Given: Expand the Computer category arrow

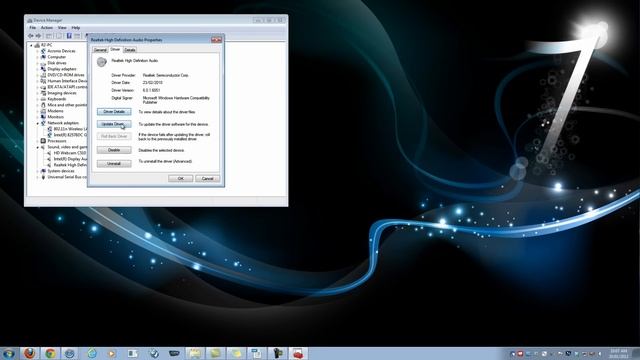Looking at the screenshot, I should pyautogui.click(x=37, y=57).
